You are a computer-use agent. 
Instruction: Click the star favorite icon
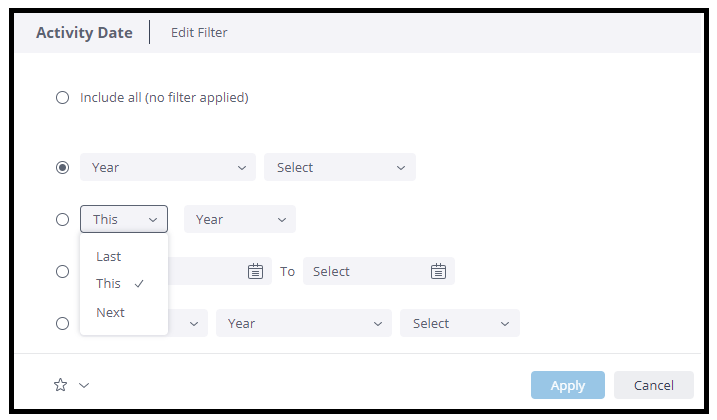coord(60,385)
